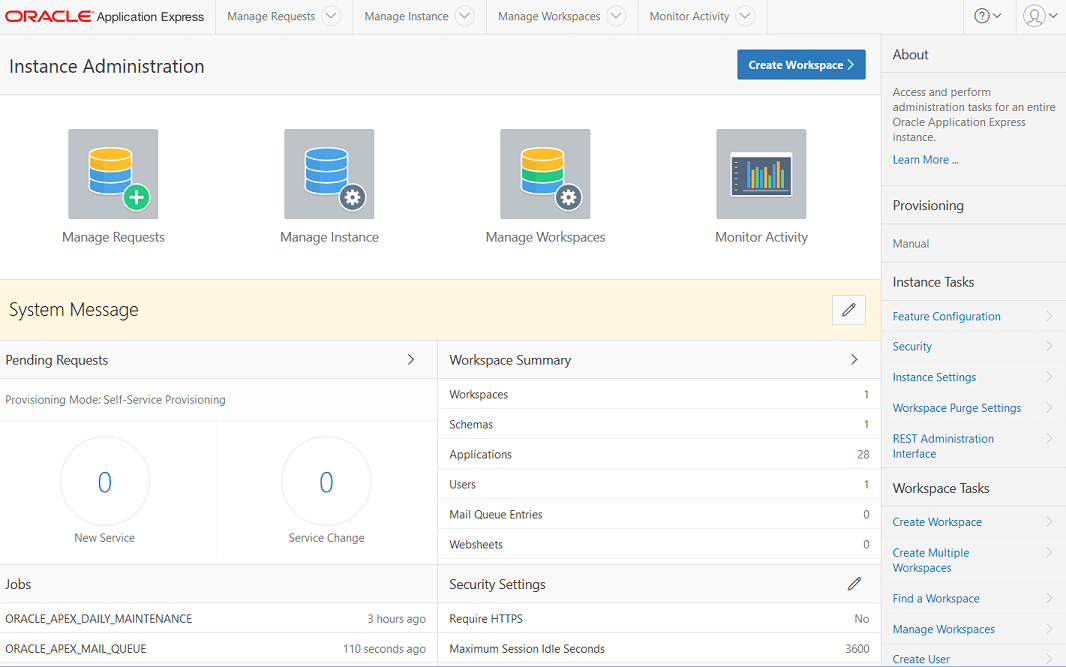
Task: Click the chevron beside Find a Workspace
Action: 1049,598
